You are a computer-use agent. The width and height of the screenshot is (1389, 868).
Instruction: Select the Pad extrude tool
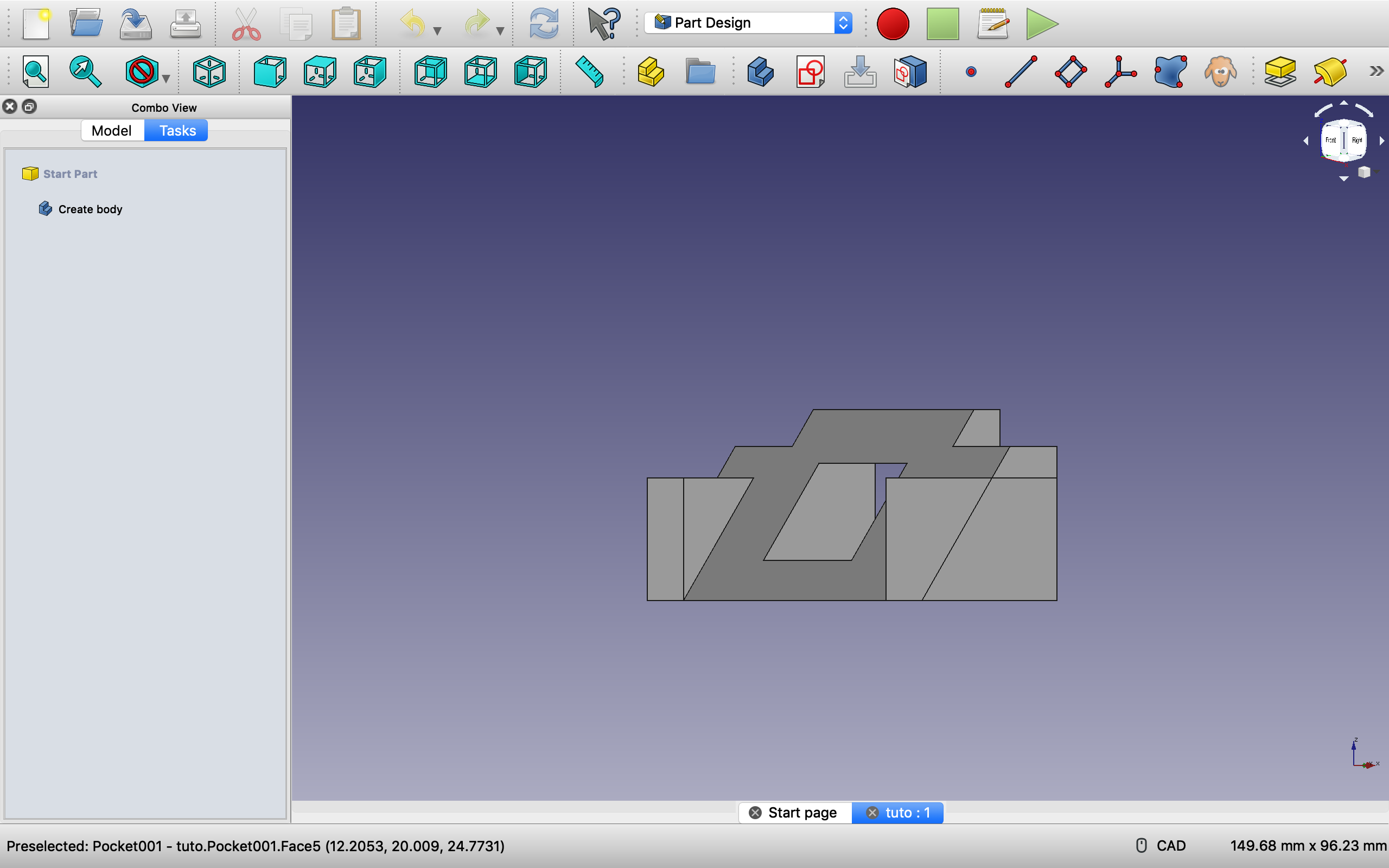pyautogui.click(x=1280, y=72)
